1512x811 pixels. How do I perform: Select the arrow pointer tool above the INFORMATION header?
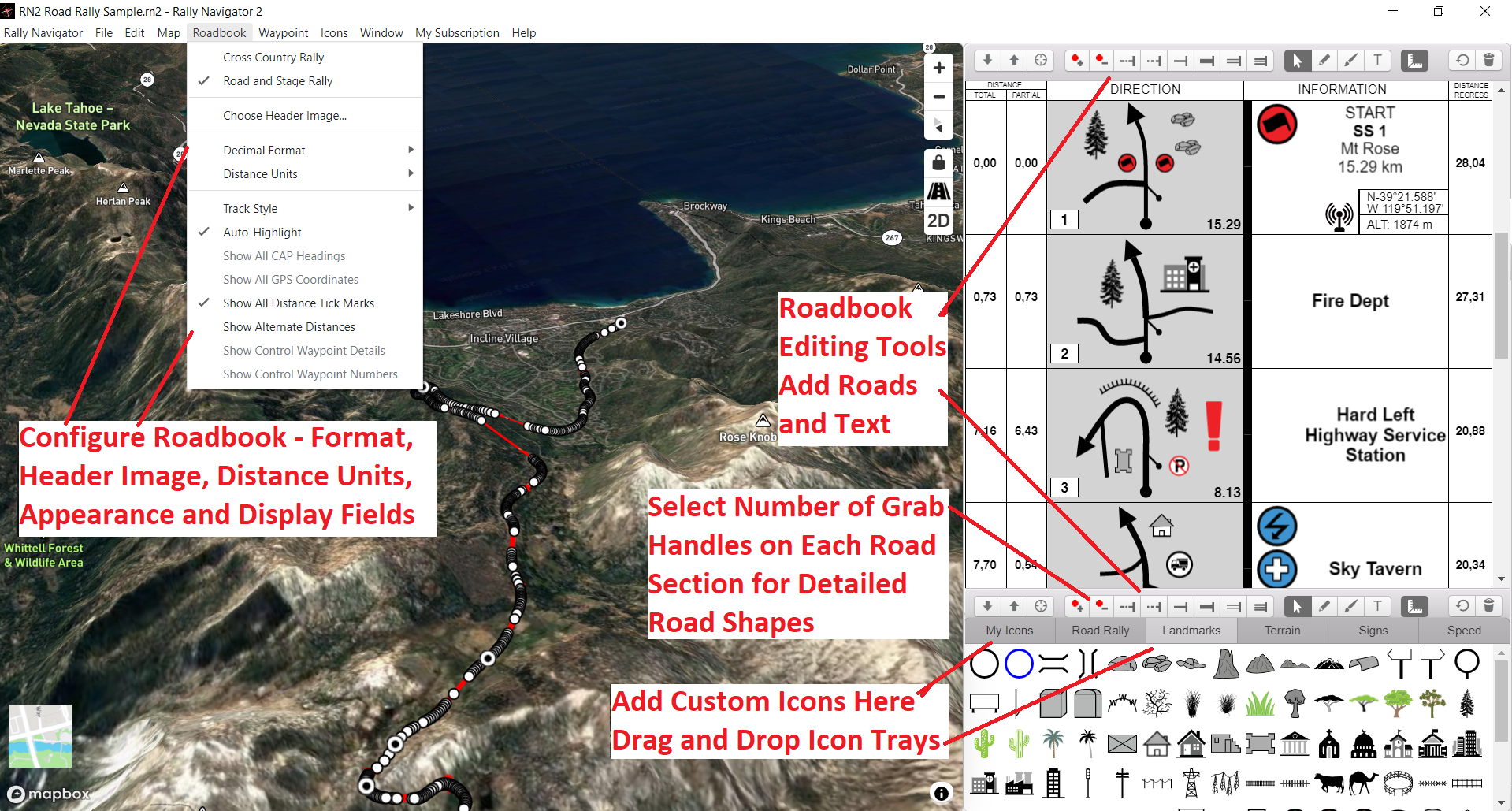click(1297, 61)
